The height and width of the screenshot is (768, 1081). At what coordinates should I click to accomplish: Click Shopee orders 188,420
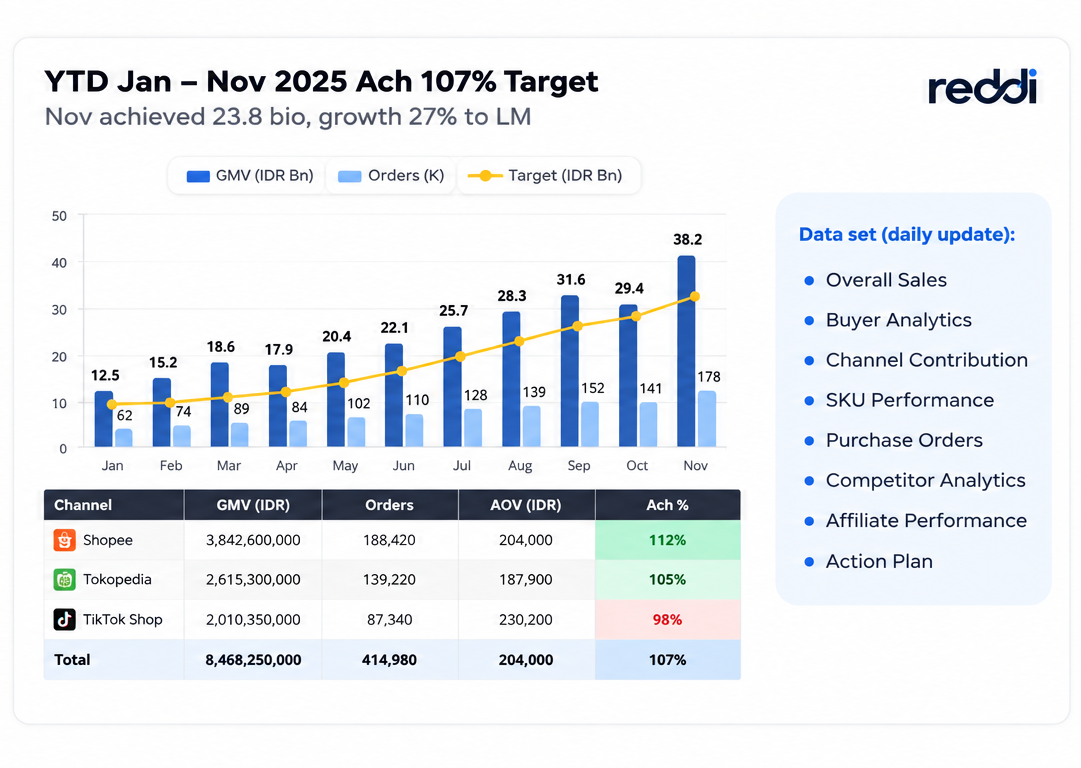click(x=390, y=540)
